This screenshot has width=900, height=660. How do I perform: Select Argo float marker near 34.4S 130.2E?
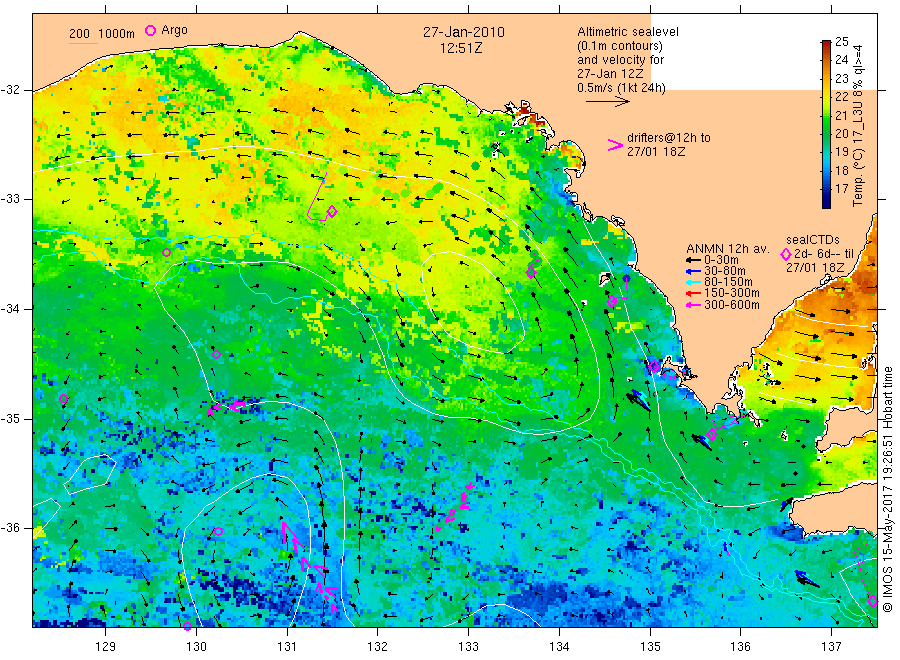pyautogui.click(x=216, y=354)
